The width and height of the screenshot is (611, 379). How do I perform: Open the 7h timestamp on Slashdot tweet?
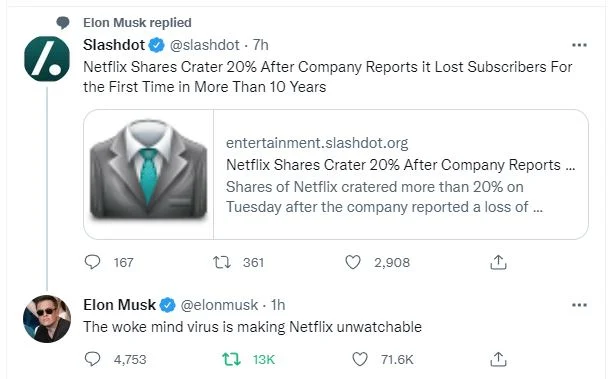tap(261, 45)
